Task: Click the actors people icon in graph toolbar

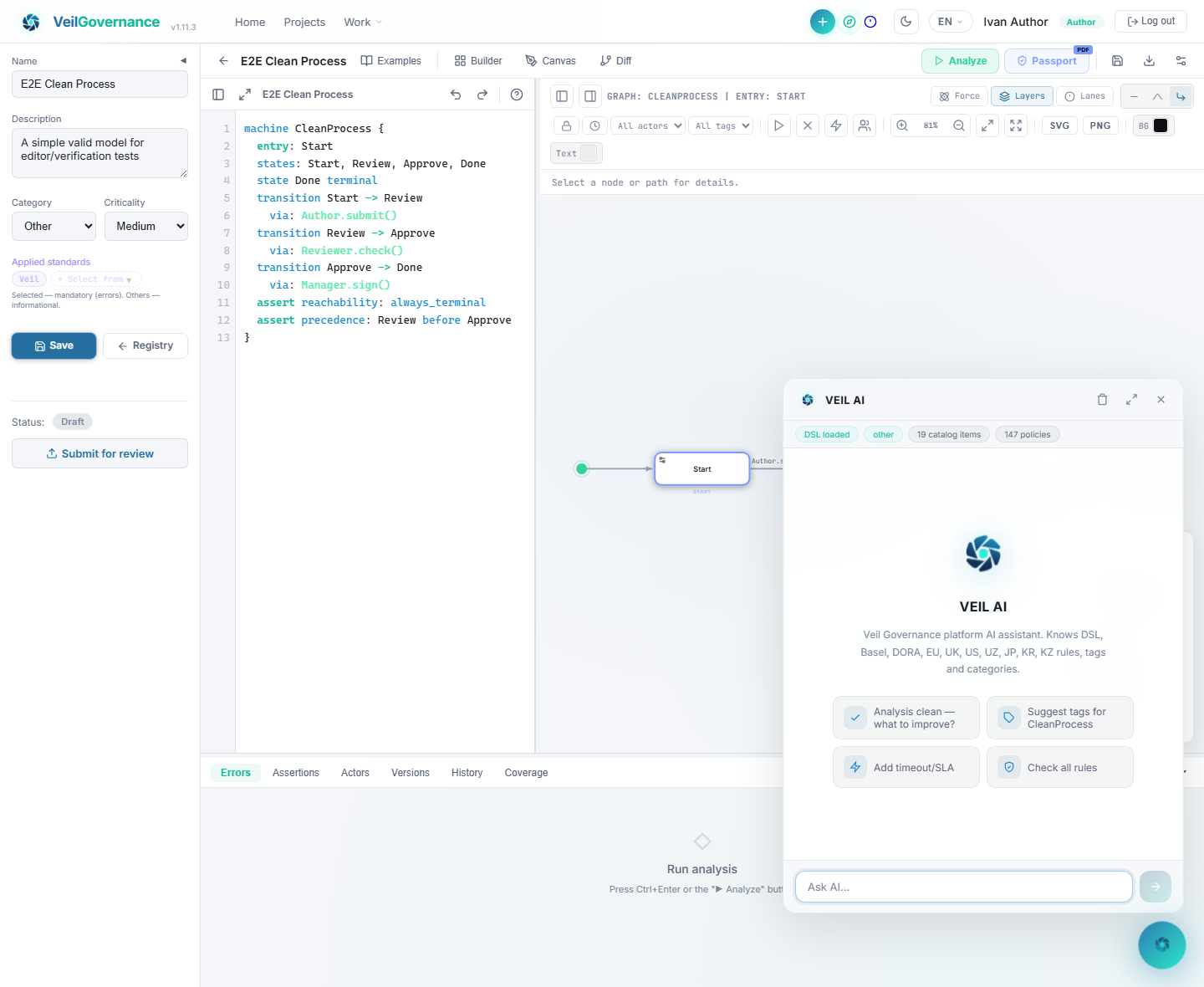Action: tap(865, 125)
